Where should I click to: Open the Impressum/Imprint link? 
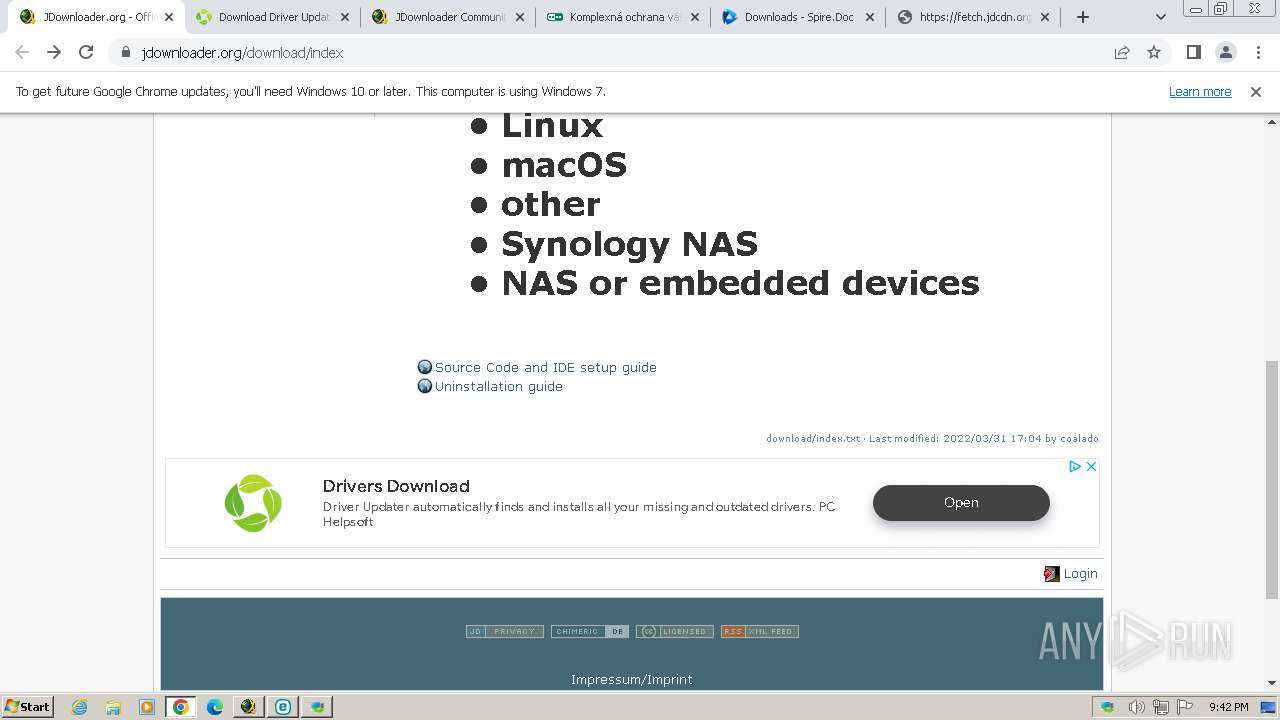(632, 679)
